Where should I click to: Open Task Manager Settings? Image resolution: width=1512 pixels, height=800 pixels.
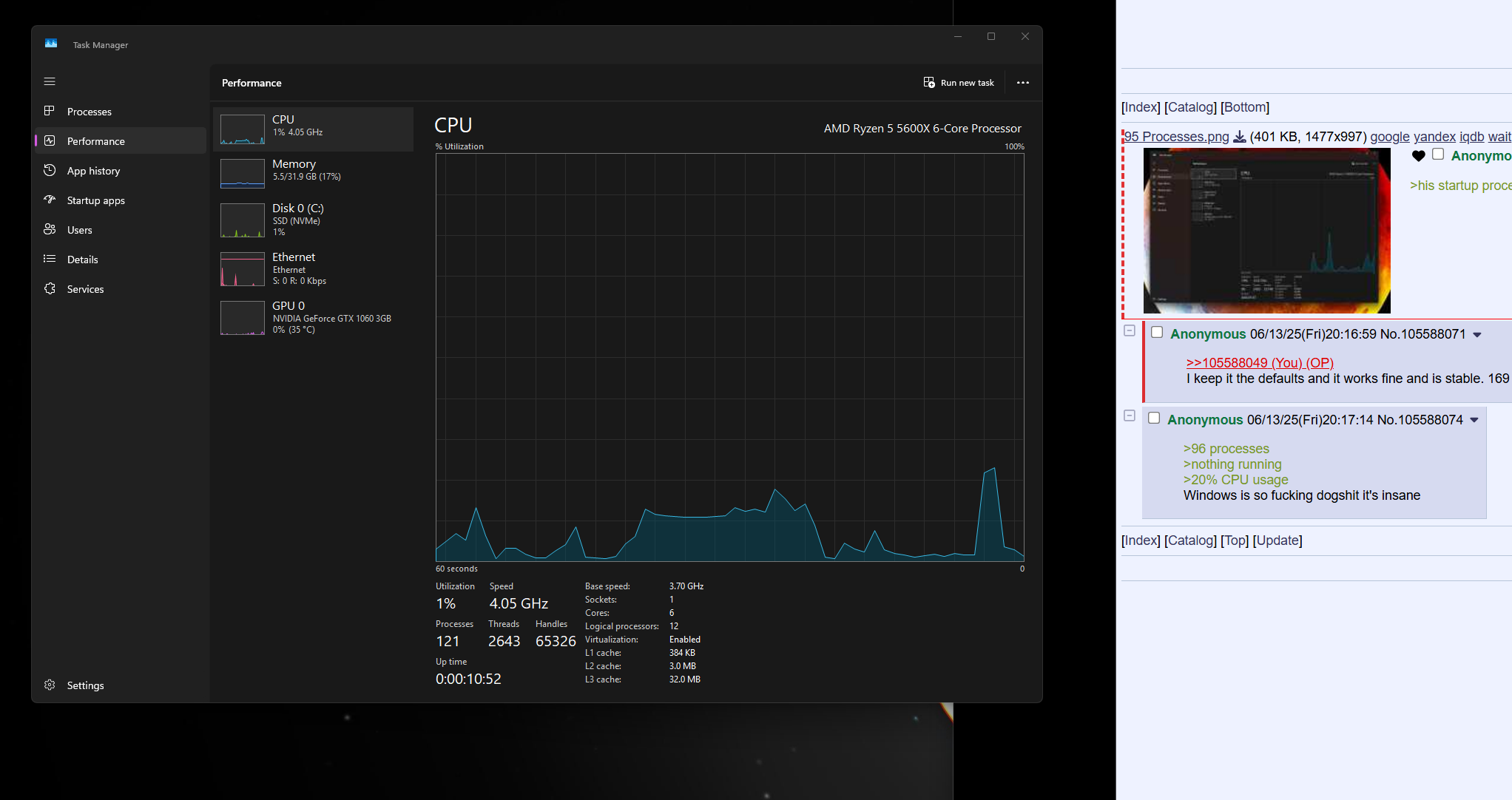pos(119,685)
